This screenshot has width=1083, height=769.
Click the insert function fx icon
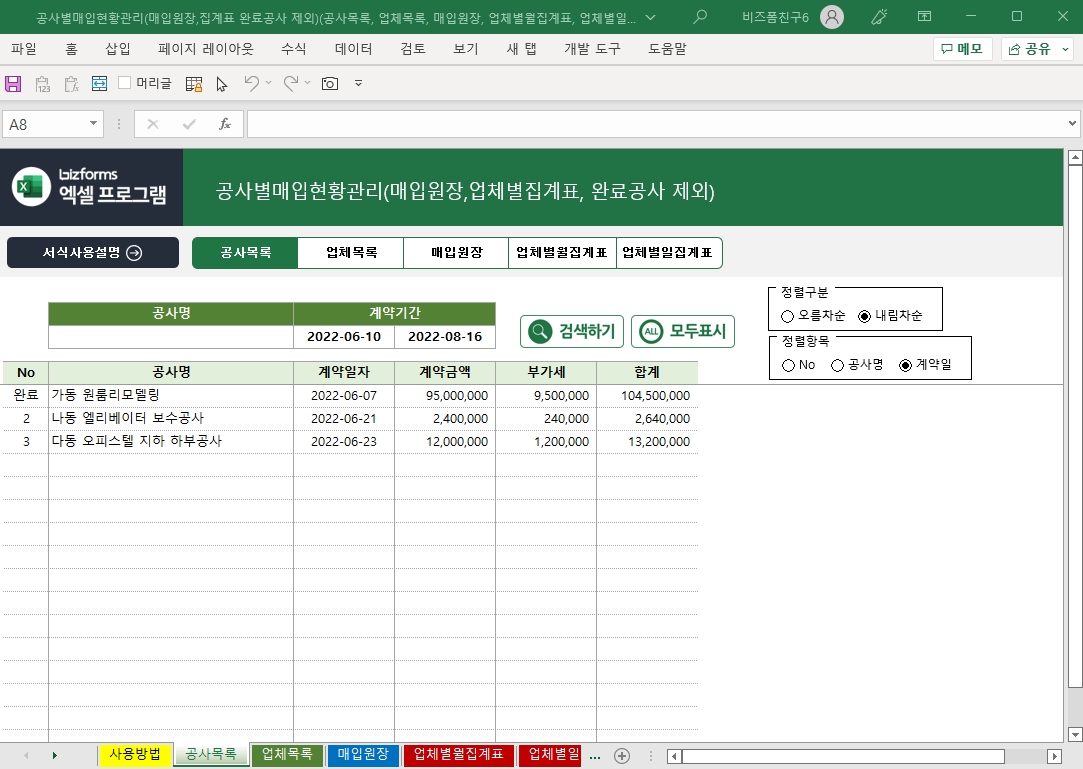[x=225, y=124]
